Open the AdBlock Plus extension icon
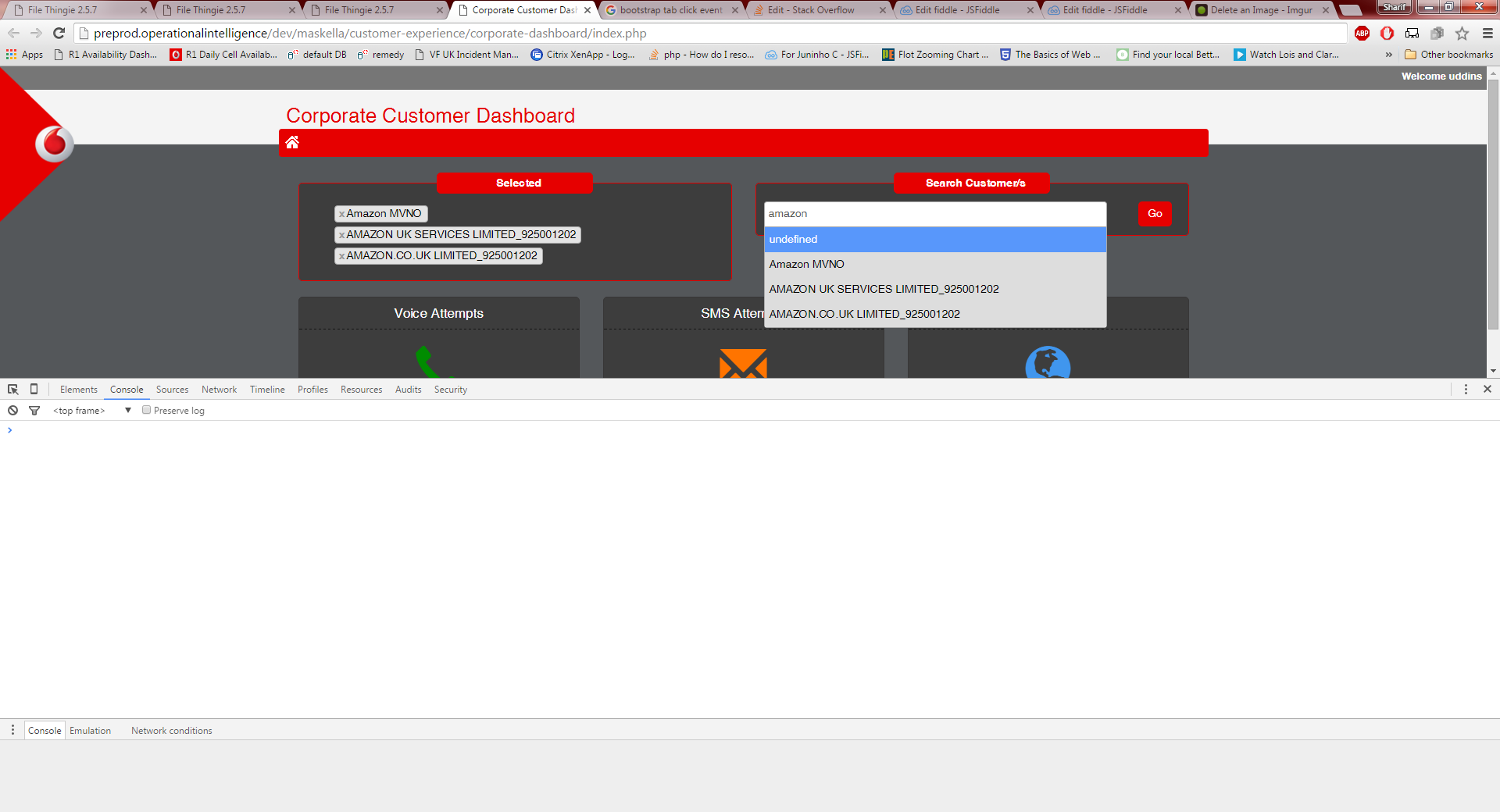This screenshot has width=1500, height=812. (x=1362, y=34)
